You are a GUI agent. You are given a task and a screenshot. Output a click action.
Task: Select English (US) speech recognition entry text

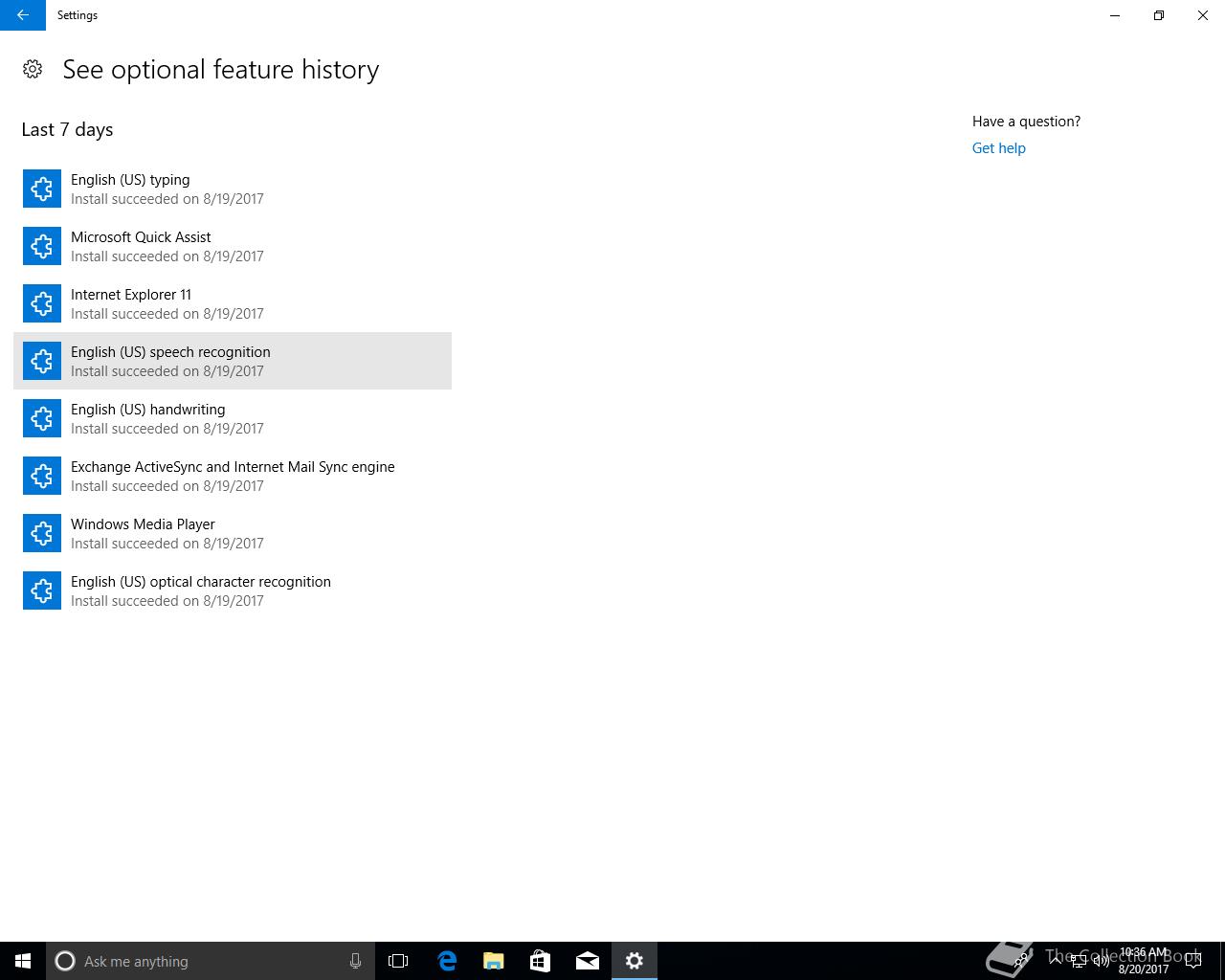[170, 352]
